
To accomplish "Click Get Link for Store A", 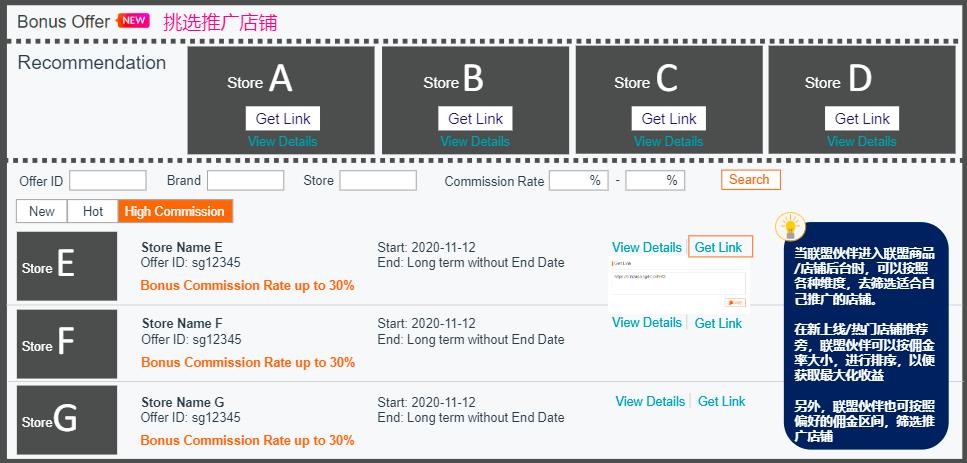I will click(283, 118).
